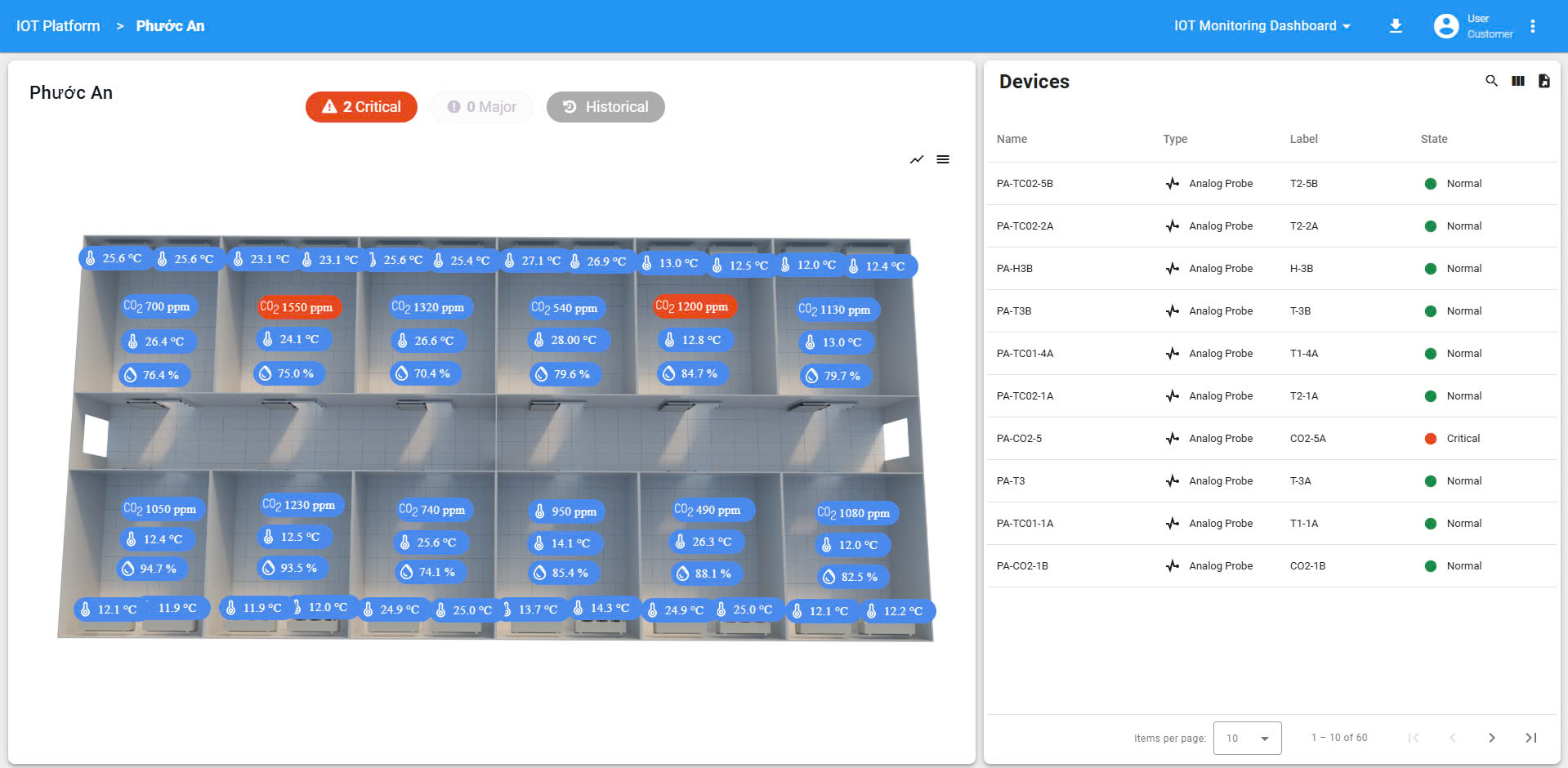Sort devices by Name column

pos(1012,139)
